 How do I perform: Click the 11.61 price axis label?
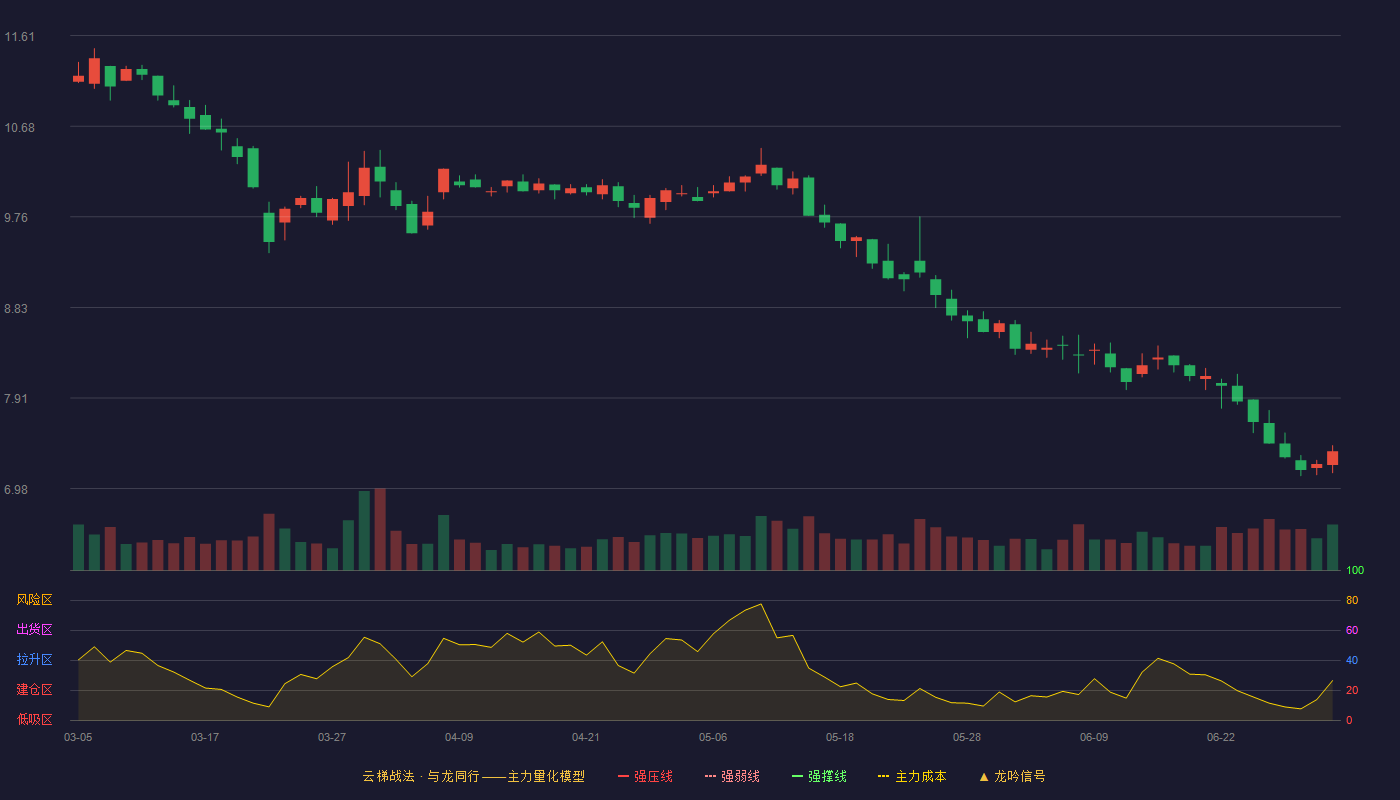19,37
